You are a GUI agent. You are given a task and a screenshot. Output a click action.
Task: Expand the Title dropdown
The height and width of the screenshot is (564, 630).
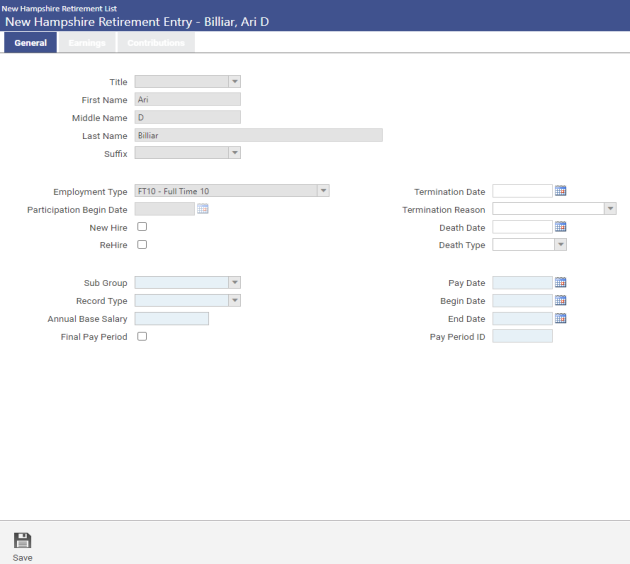234,82
